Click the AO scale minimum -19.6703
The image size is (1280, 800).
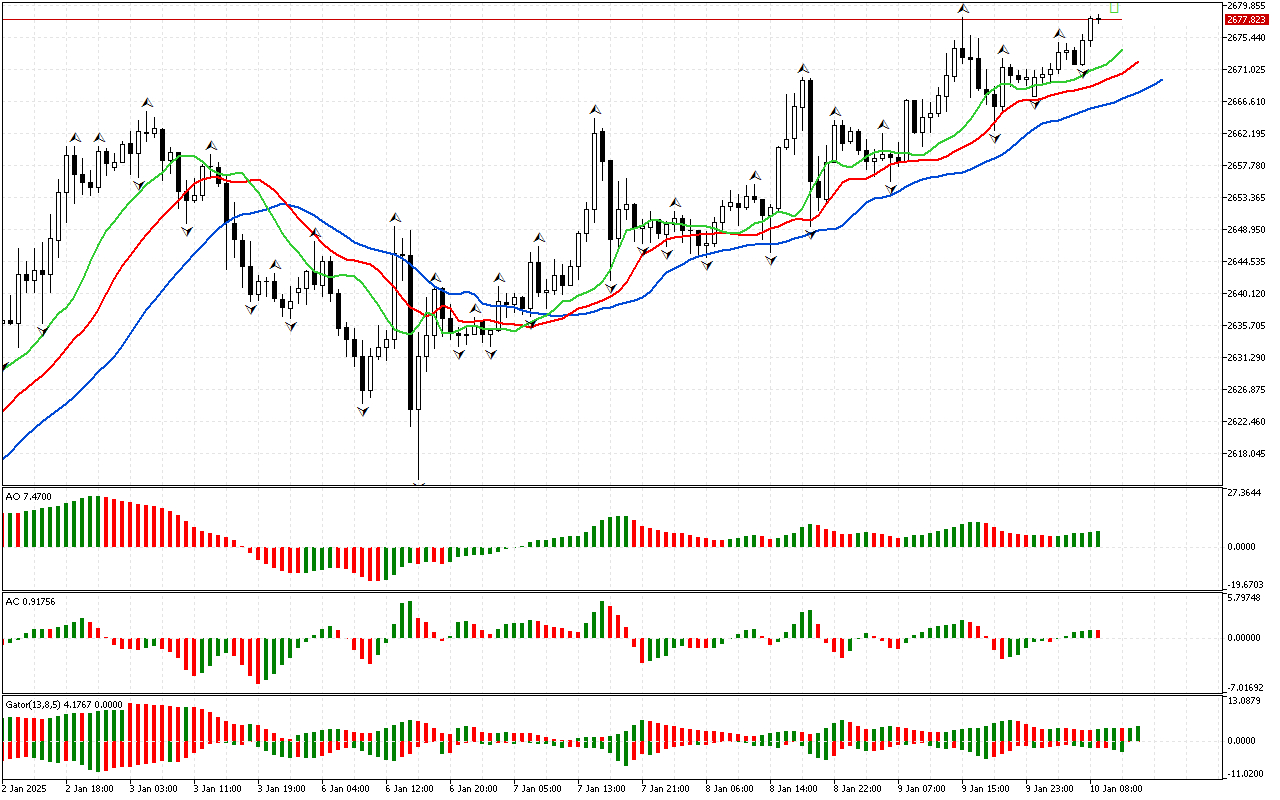pyautogui.click(x=1246, y=584)
